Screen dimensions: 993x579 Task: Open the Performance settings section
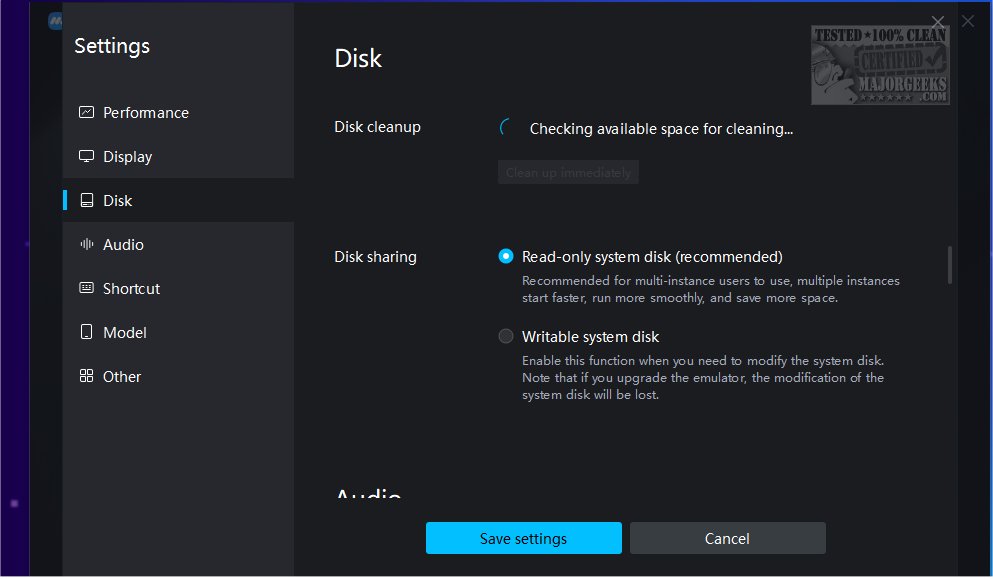(146, 113)
